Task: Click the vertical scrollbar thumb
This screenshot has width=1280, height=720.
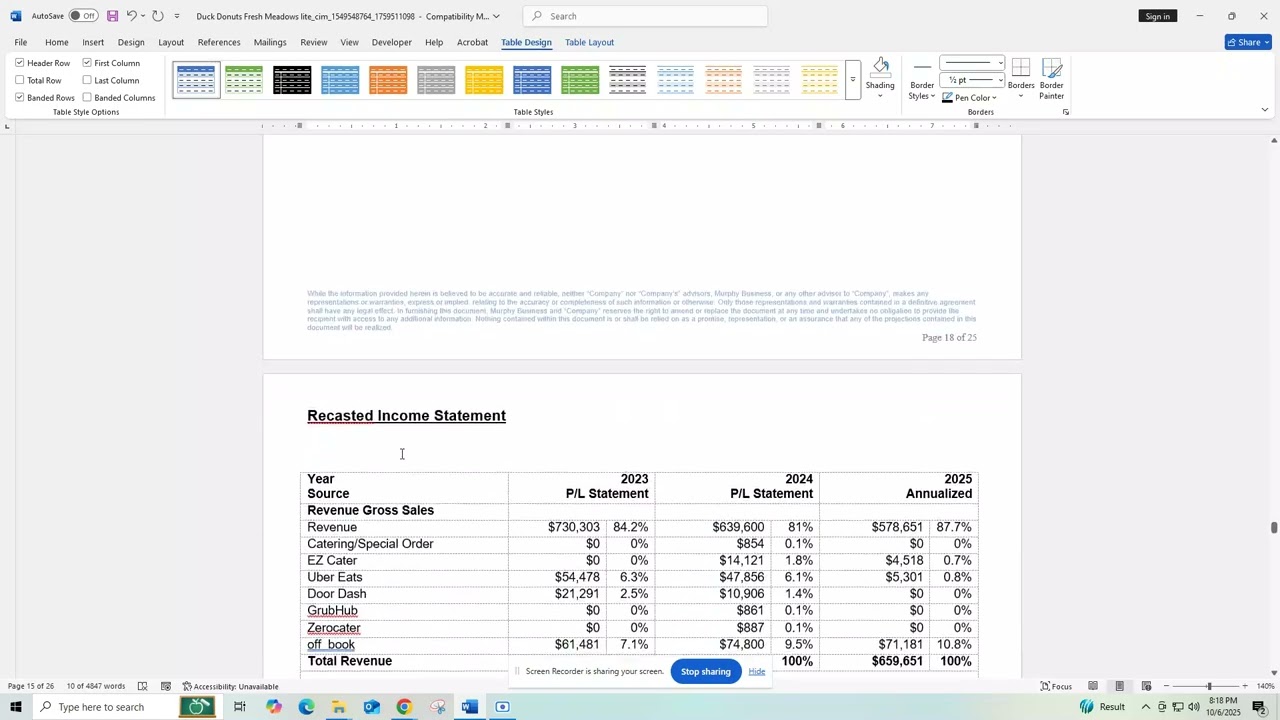Action: [1274, 528]
